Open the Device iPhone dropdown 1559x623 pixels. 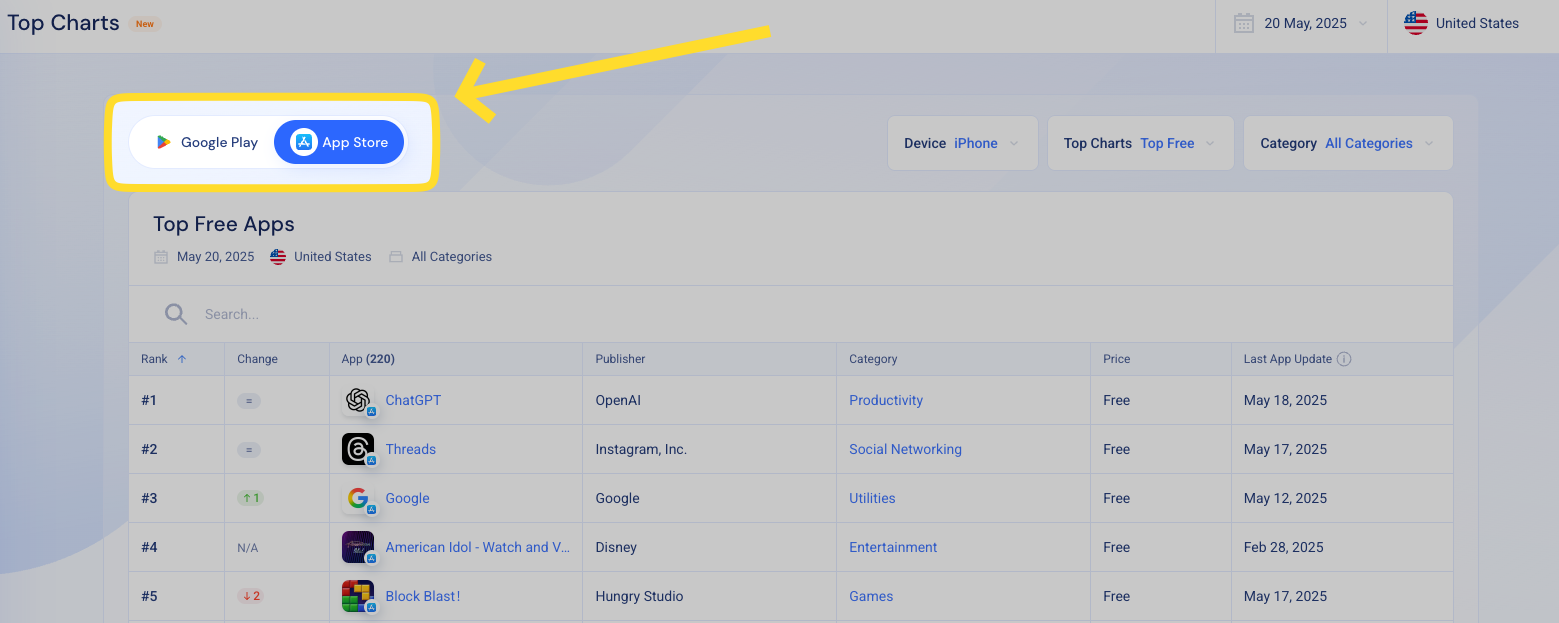point(962,143)
